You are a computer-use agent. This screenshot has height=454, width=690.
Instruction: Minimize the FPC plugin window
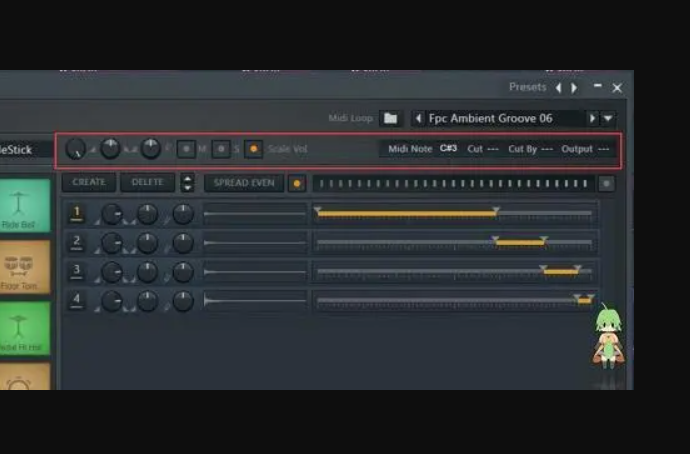(598, 86)
